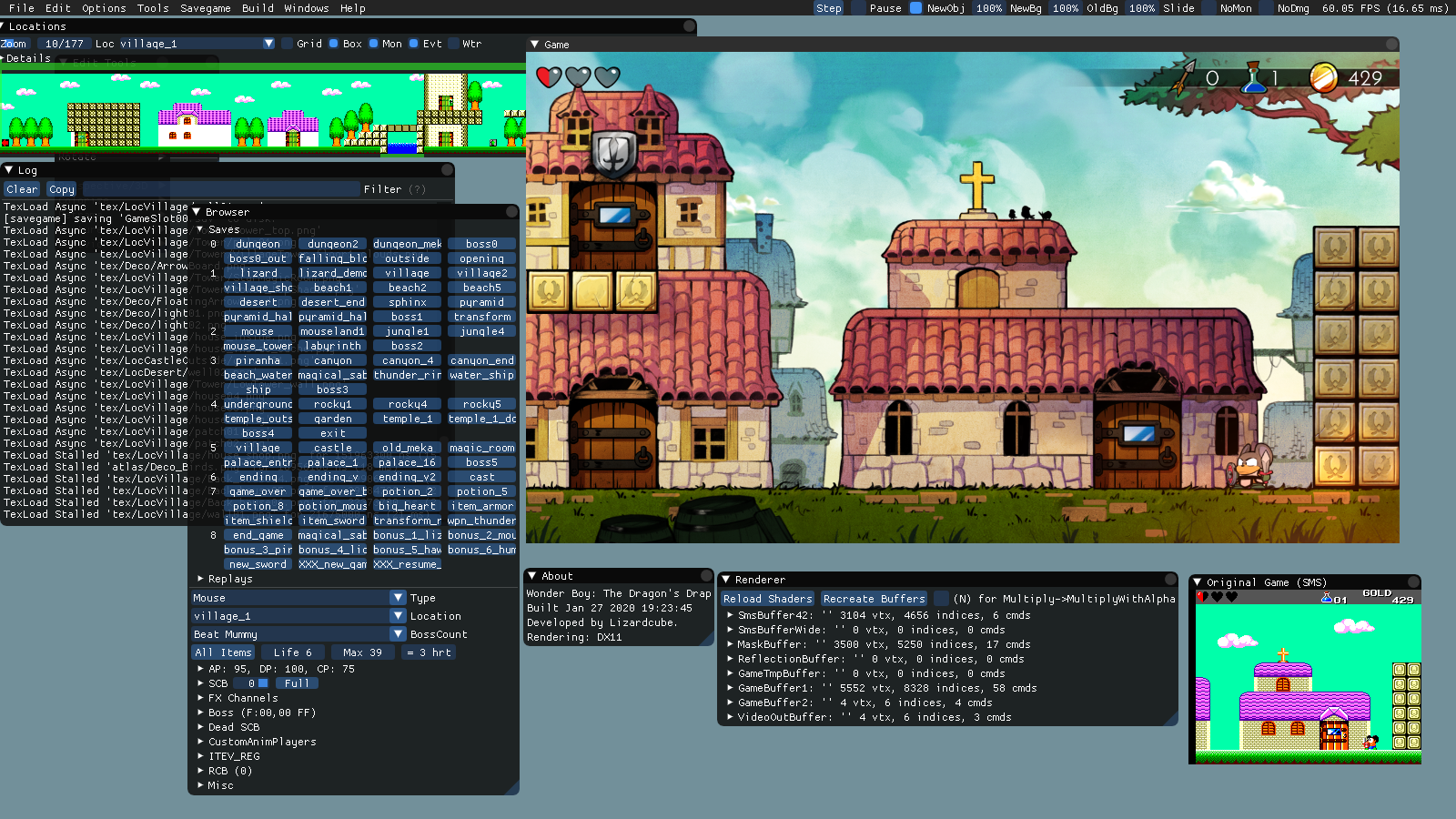Enable the Grid checkbox in Locations
1456x819 pixels.
point(288,44)
